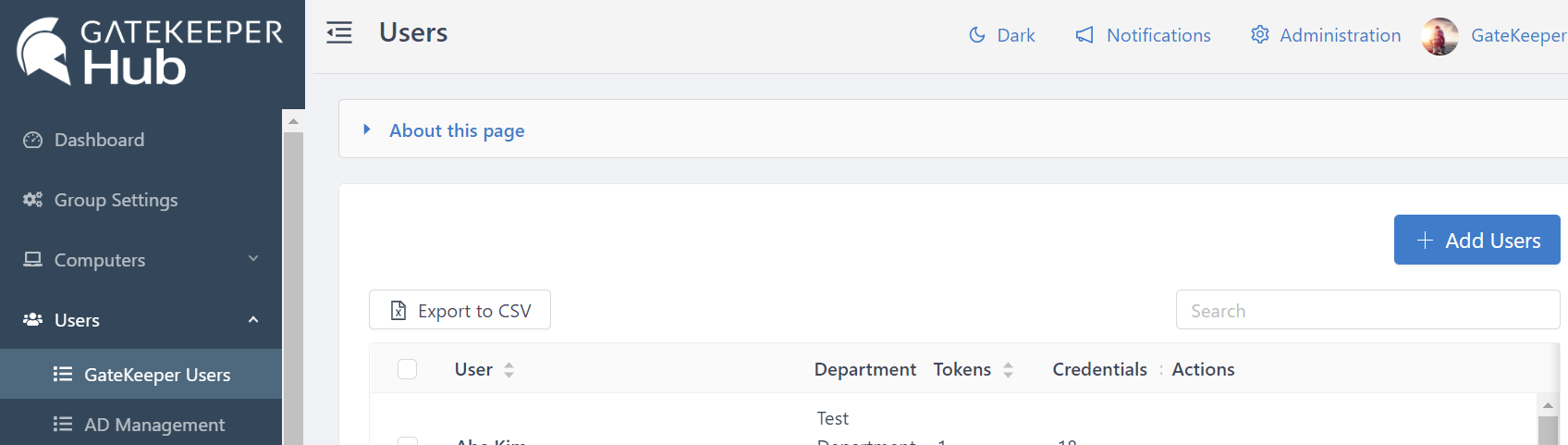This screenshot has height=445, width=1568.
Task: Collapse the Users submenu chevron
Action: tap(253, 320)
